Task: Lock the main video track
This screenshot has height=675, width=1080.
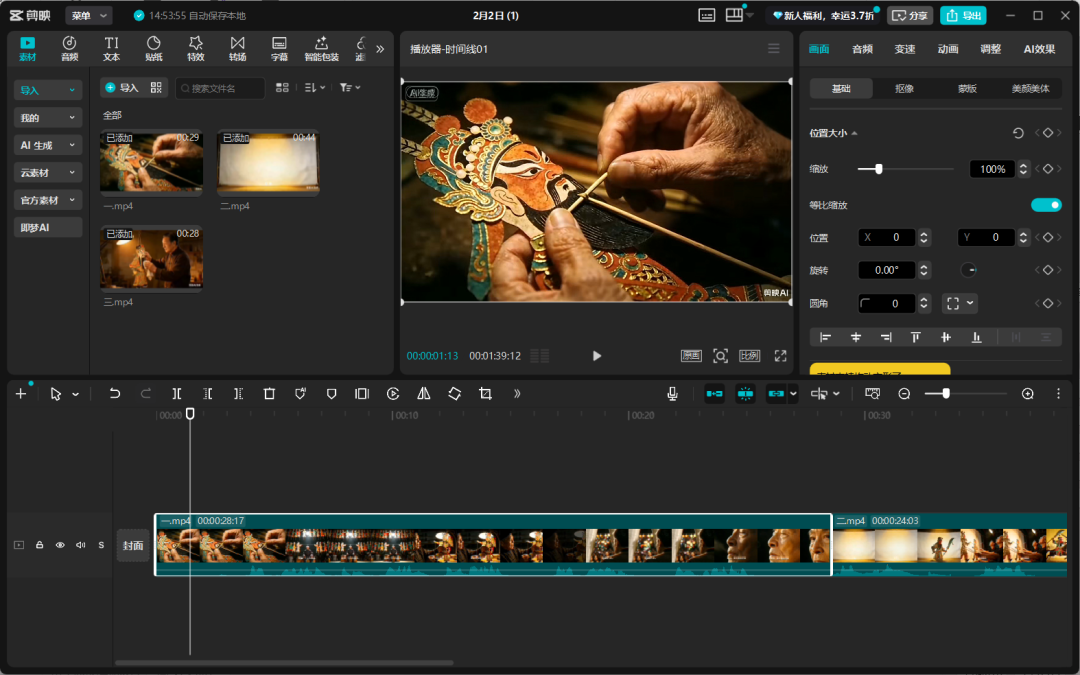Action: click(x=40, y=545)
